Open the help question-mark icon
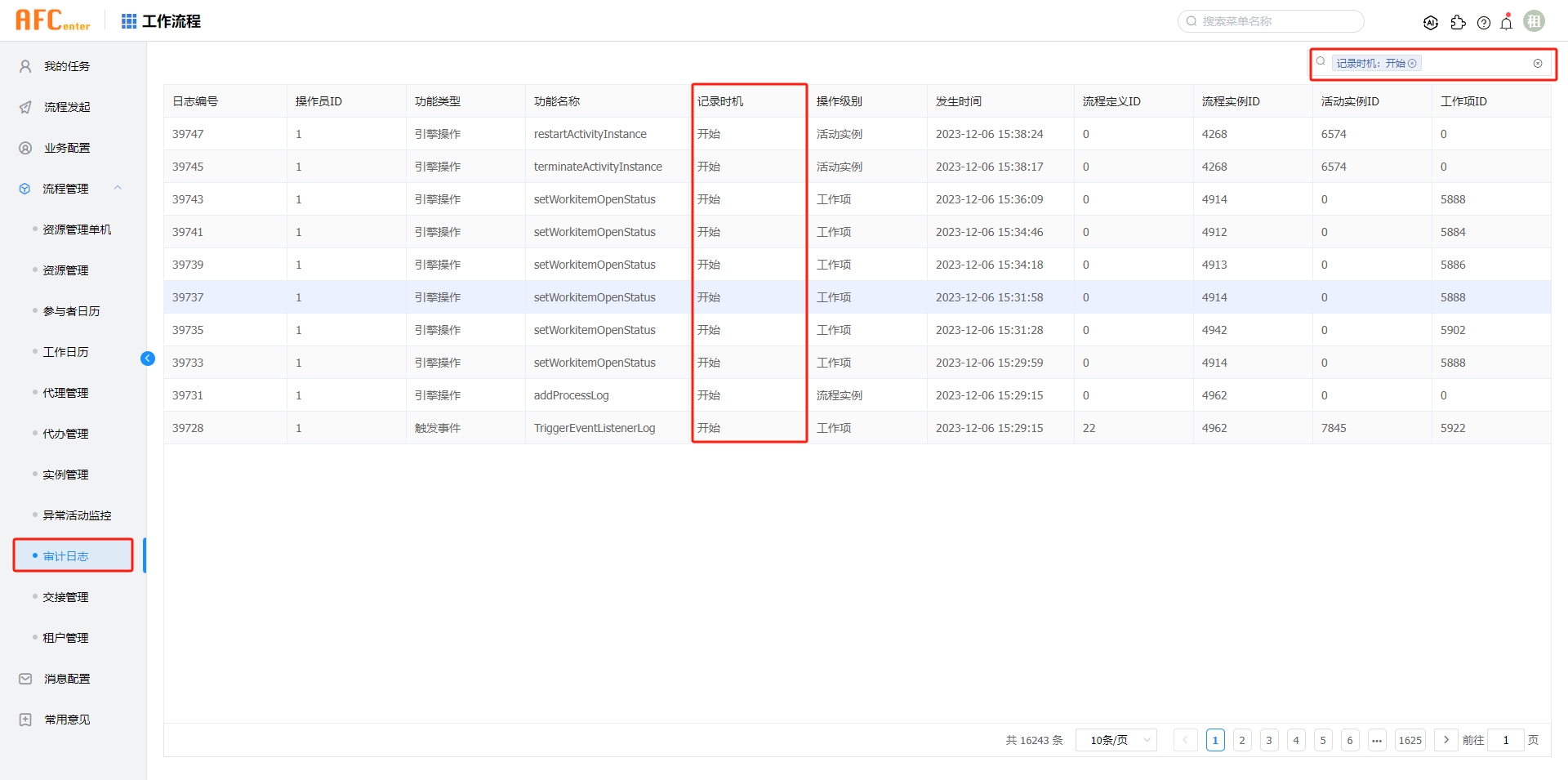This screenshot has height=780, width=1568. [x=1484, y=23]
